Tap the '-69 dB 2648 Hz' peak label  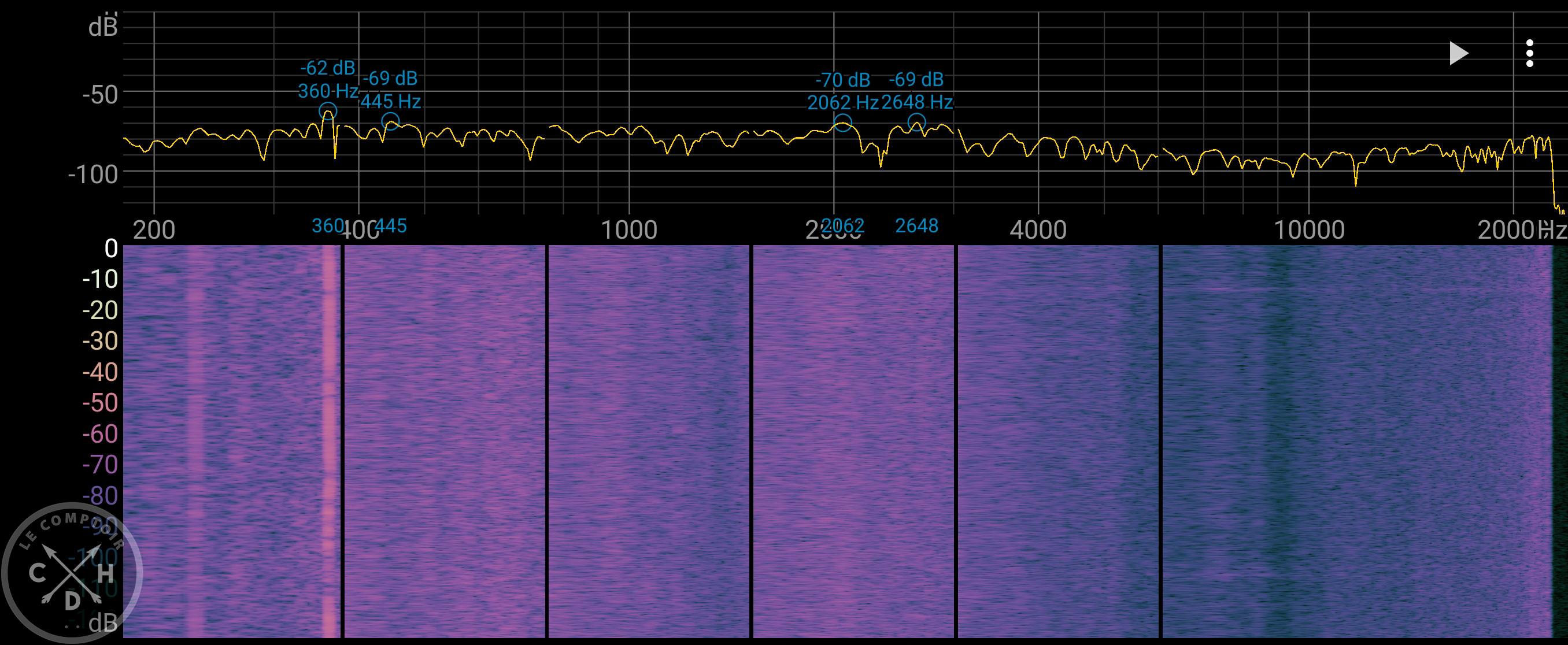click(x=917, y=91)
